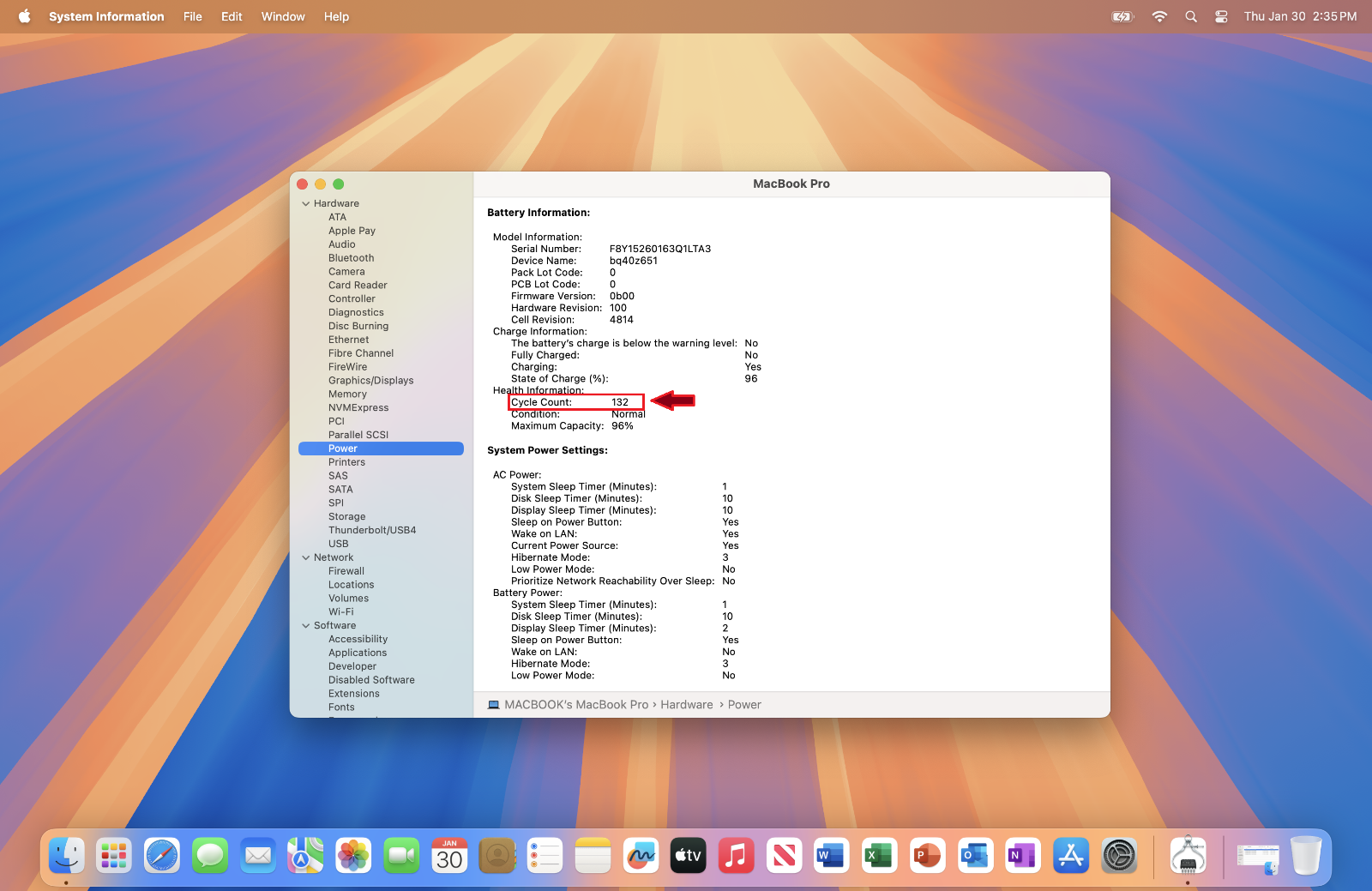Open Launchpad in the Dock
The width and height of the screenshot is (1372, 891).
pyautogui.click(x=114, y=856)
